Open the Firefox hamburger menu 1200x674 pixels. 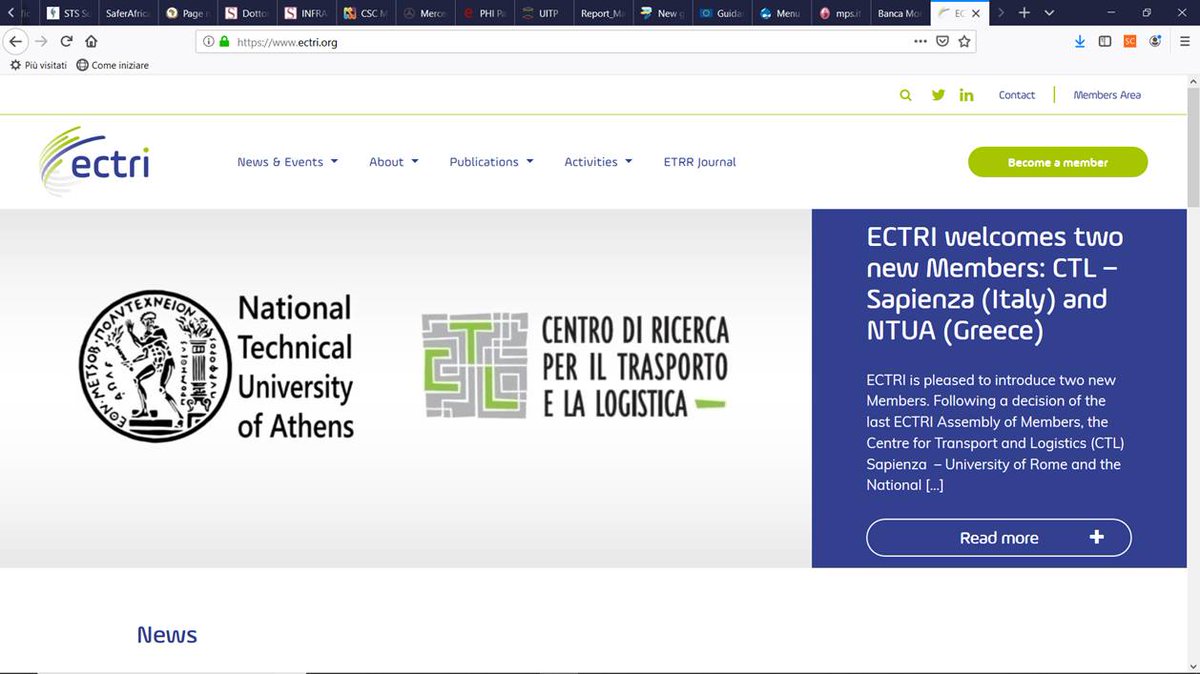(1184, 42)
